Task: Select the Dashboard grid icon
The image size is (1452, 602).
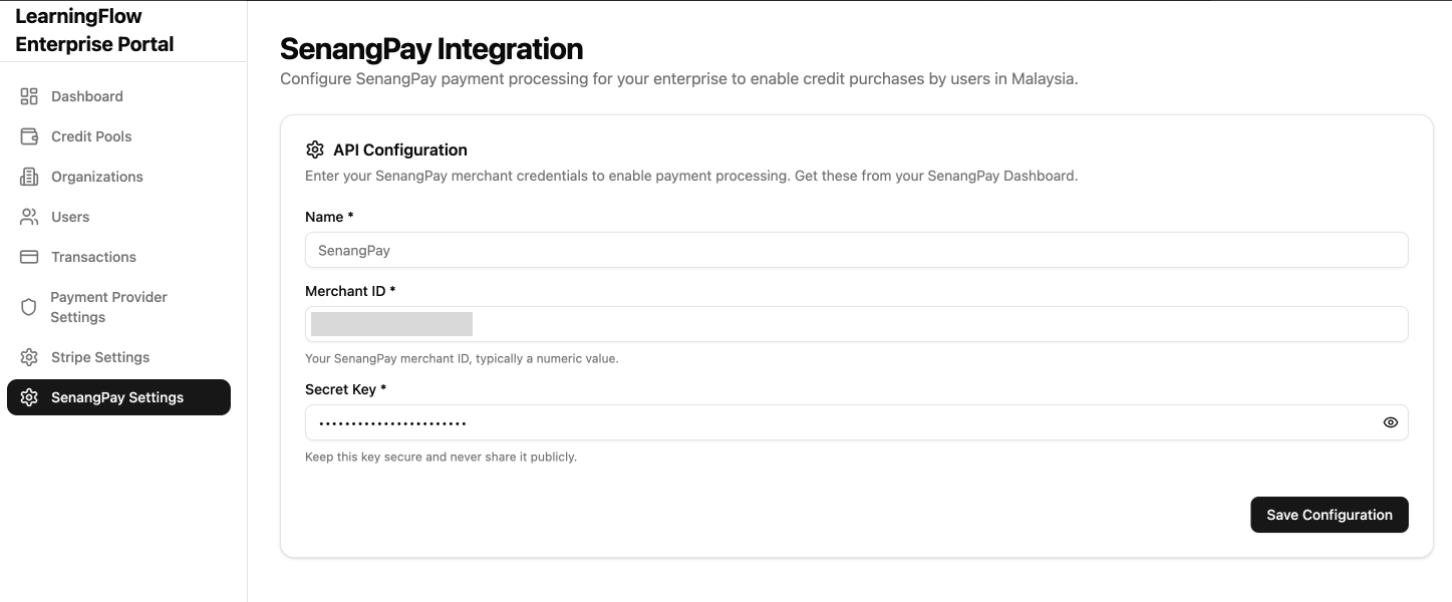Action: pyautogui.click(x=27, y=96)
